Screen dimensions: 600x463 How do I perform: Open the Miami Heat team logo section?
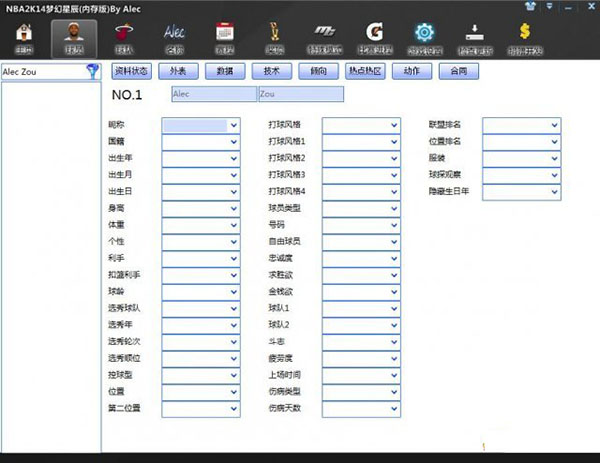click(x=124, y=37)
